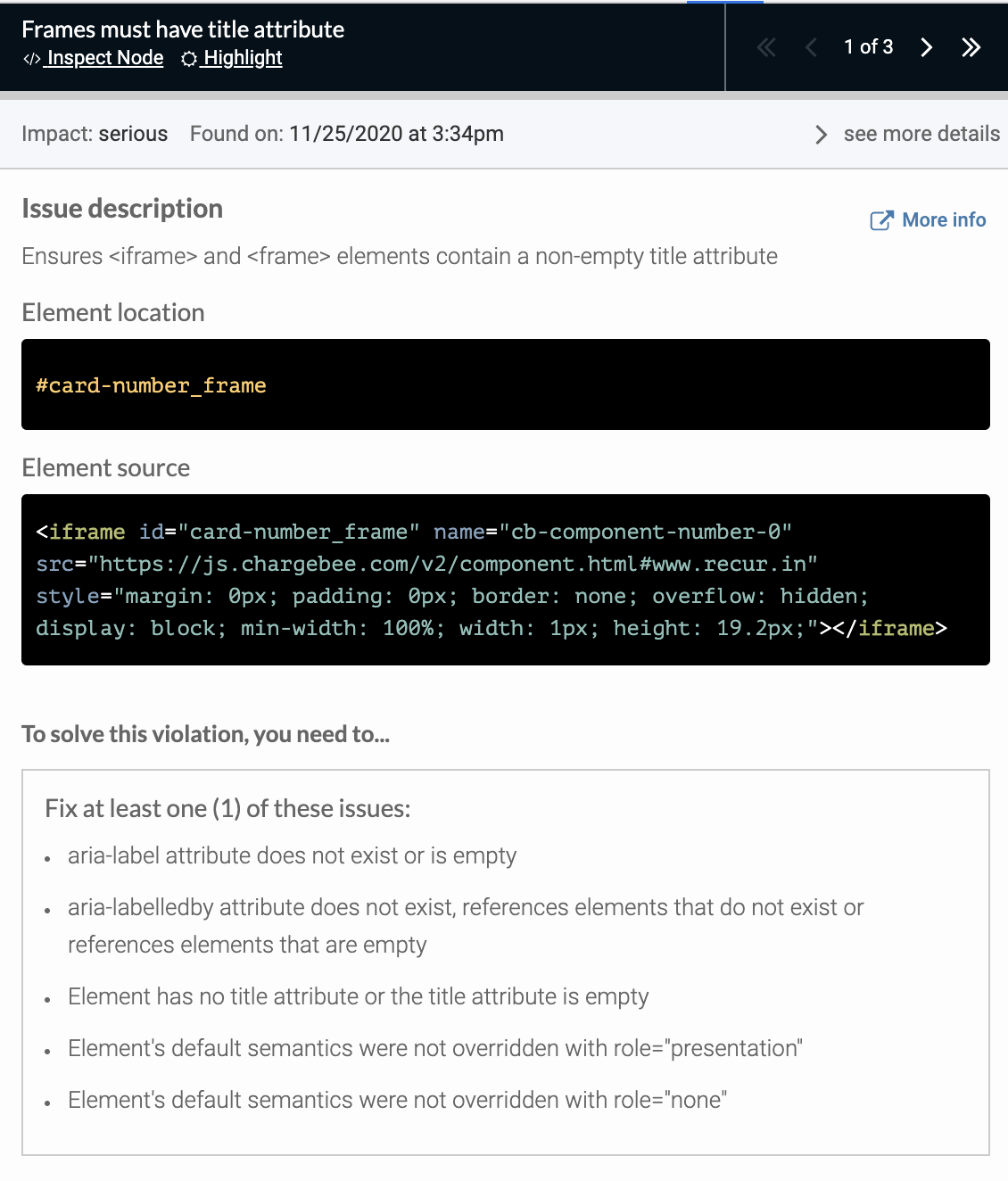
Task: Click the see more details link
Action: tap(921, 134)
